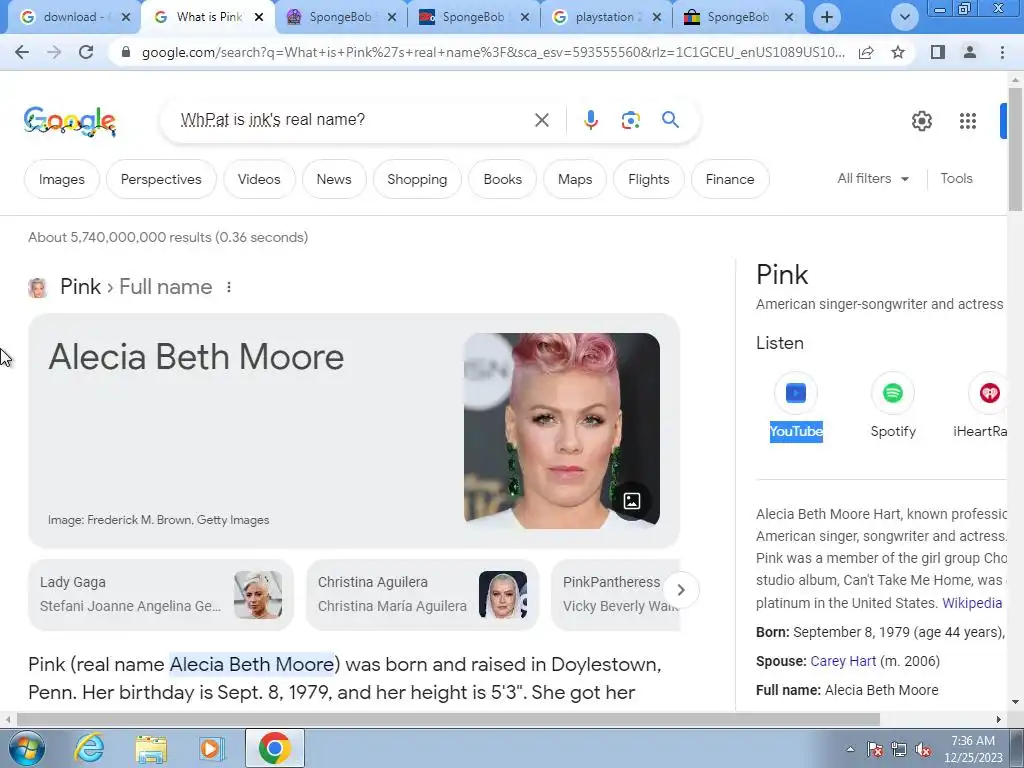This screenshot has width=1024, height=768.
Task: Open the PinkPantheress related card
Action: pos(616,594)
